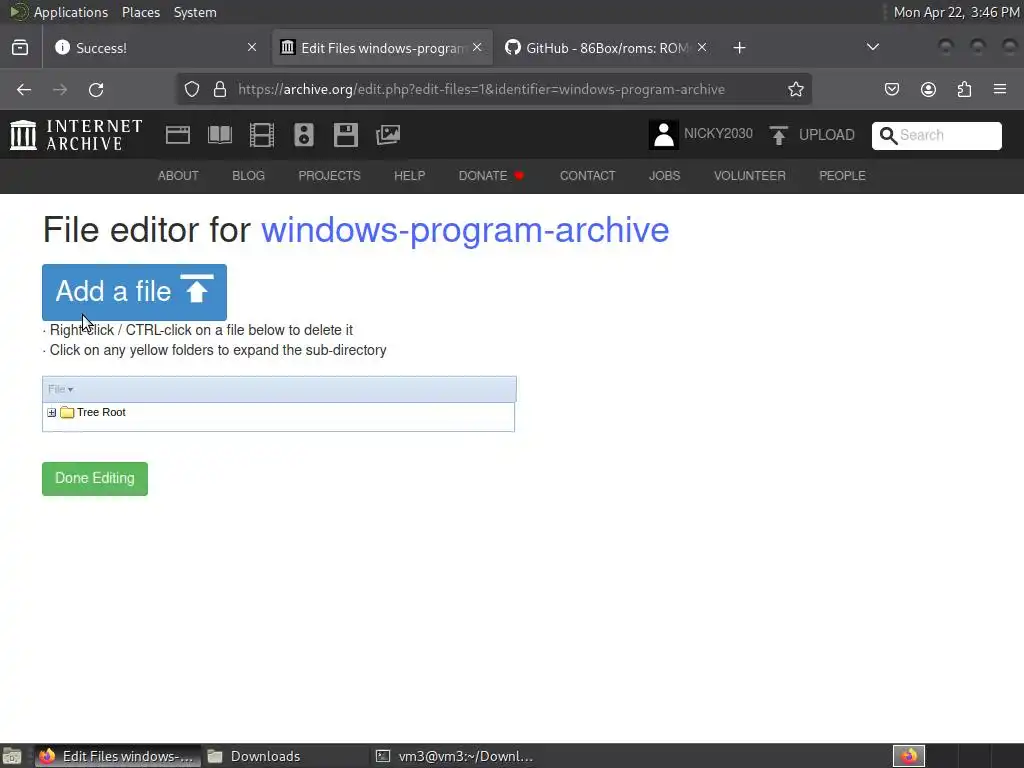Click the Internet Archive logo
This screenshot has width=1024, height=768.
click(76, 135)
